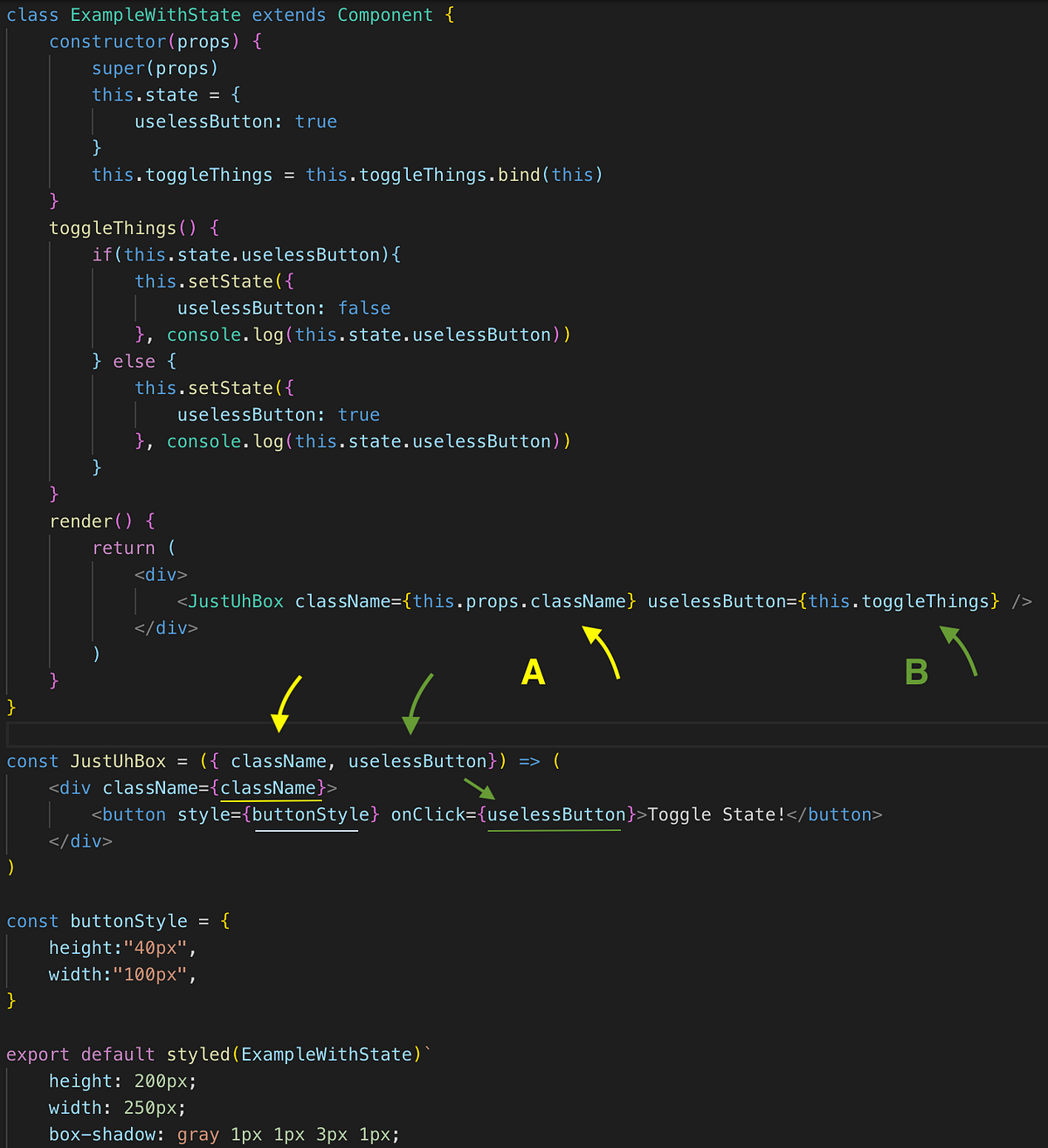Select the toggleThings method name
This screenshot has height=1148, width=1048.
click(x=113, y=227)
